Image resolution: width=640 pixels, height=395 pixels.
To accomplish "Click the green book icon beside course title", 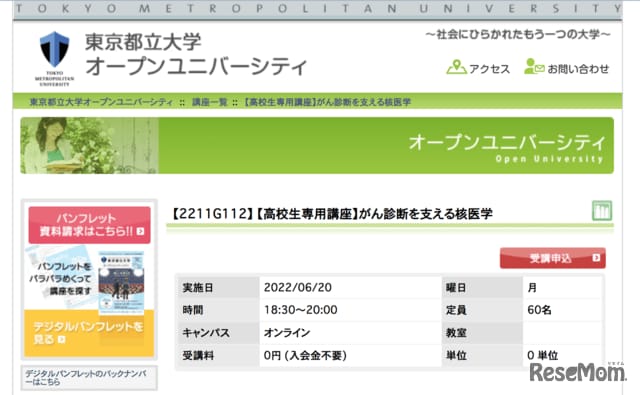I will pos(602,211).
